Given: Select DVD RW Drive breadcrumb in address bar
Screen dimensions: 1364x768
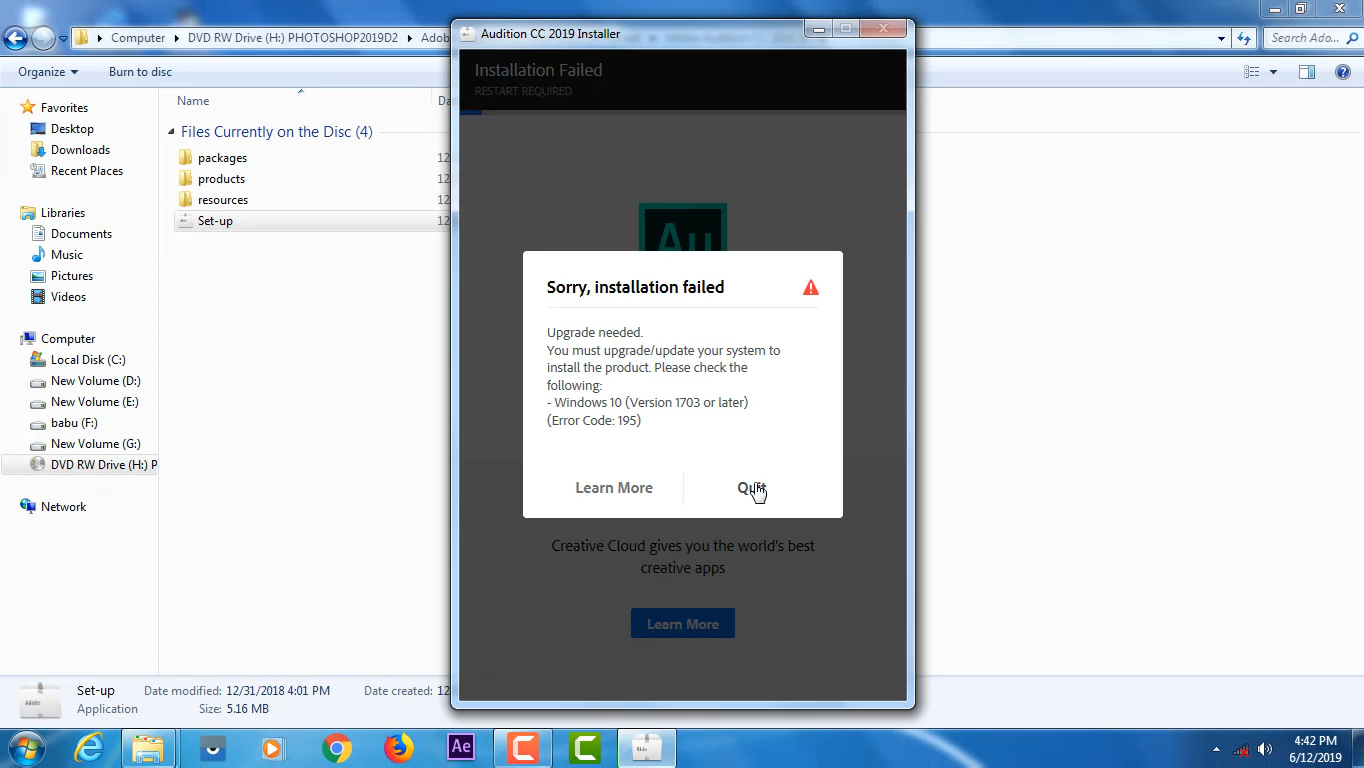Looking at the screenshot, I should click(x=292, y=38).
